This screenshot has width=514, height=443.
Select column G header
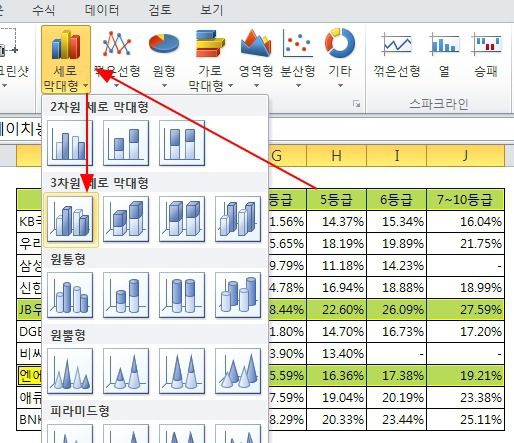click(287, 155)
